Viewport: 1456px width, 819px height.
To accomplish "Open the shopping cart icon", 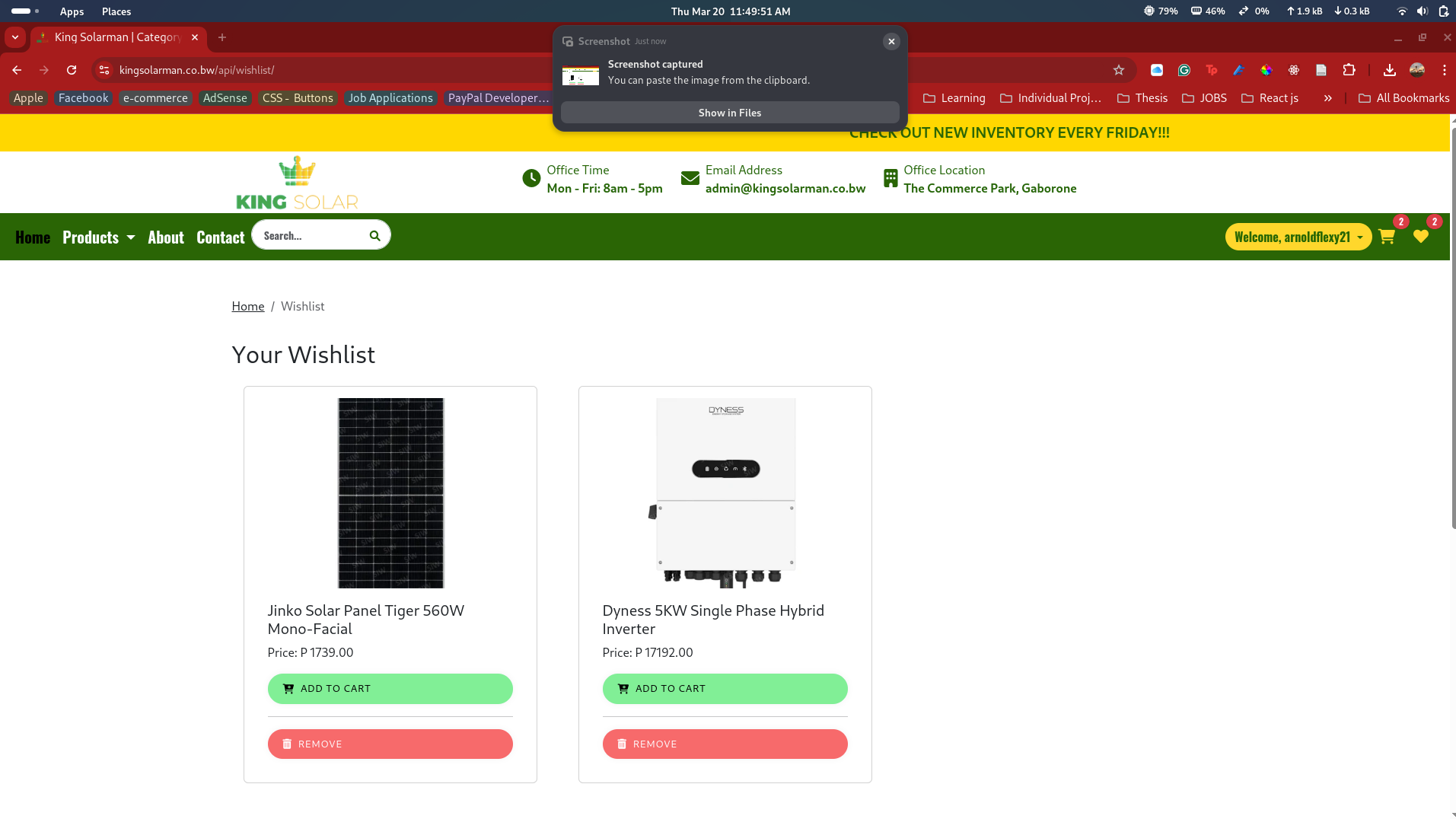I will pos(1387,237).
